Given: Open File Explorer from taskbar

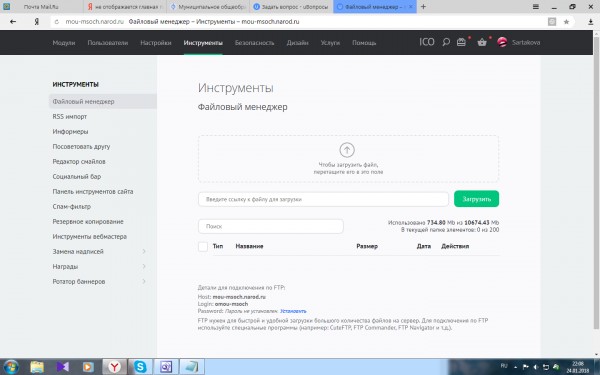Looking at the screenshot, I should [x=37, y=367].
